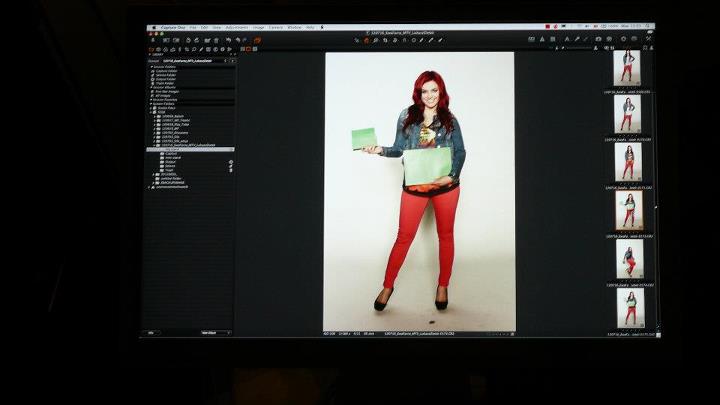Open the Metadata info tool tab

[x=215, y=49]
